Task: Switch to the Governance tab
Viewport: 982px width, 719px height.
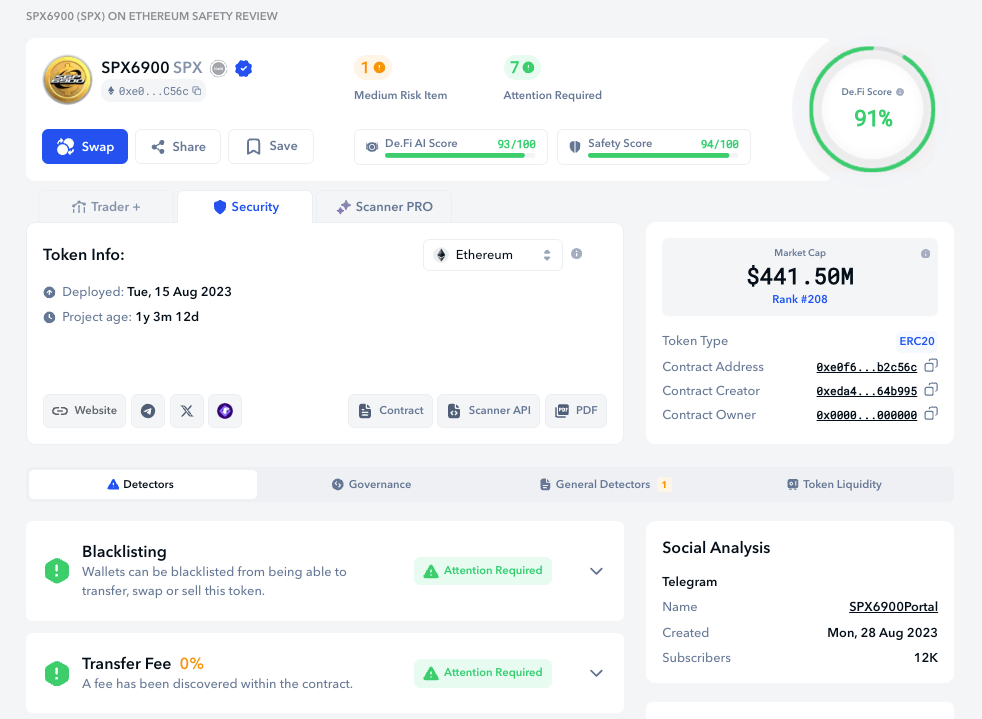Action: (371, 484)
